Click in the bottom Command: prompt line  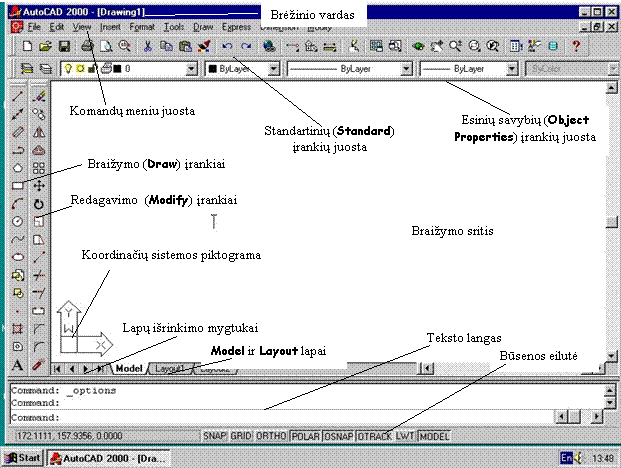281,417
